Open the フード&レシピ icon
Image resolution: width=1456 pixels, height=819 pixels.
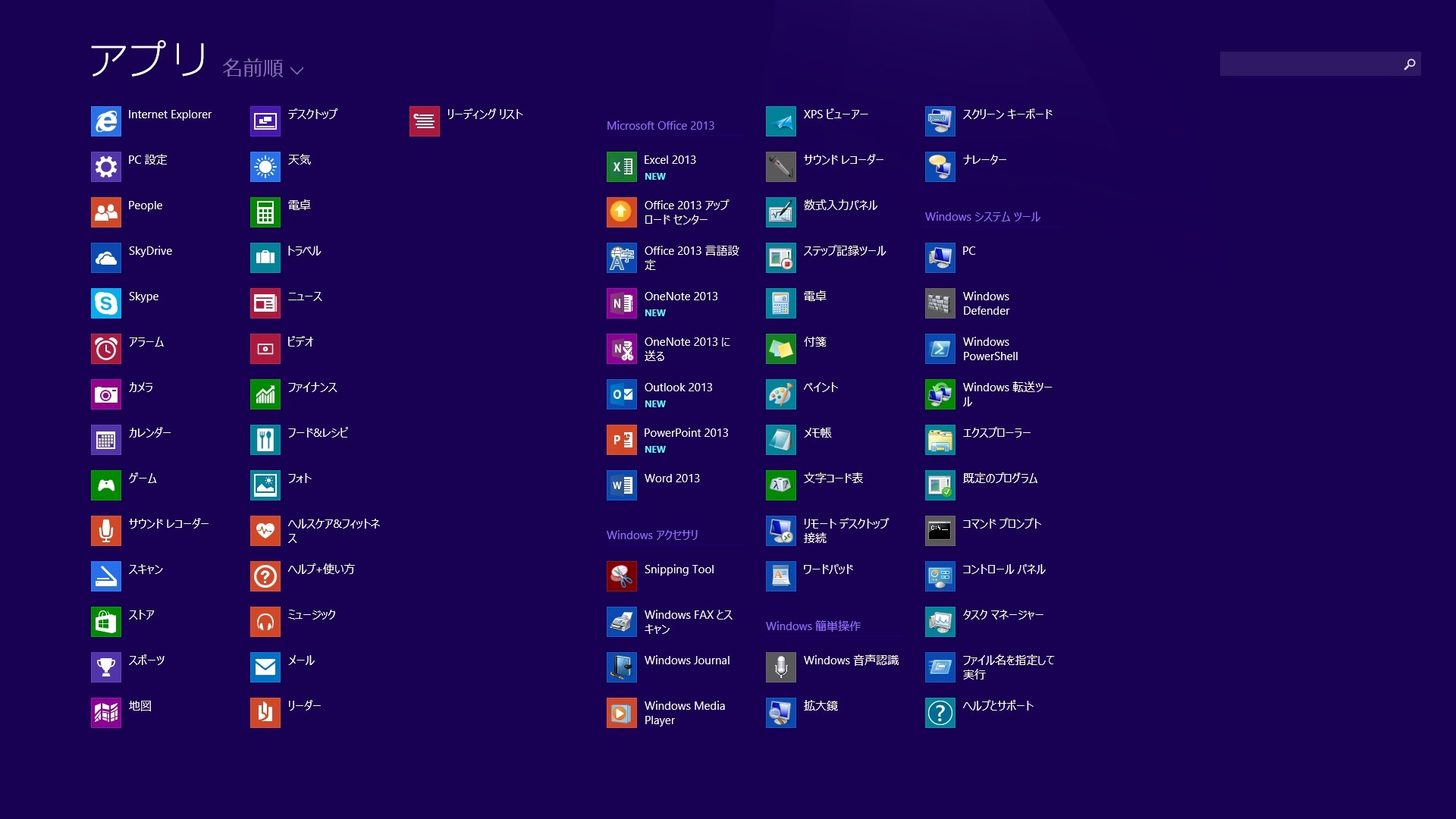pyautogui.click(x=265, y=440)
